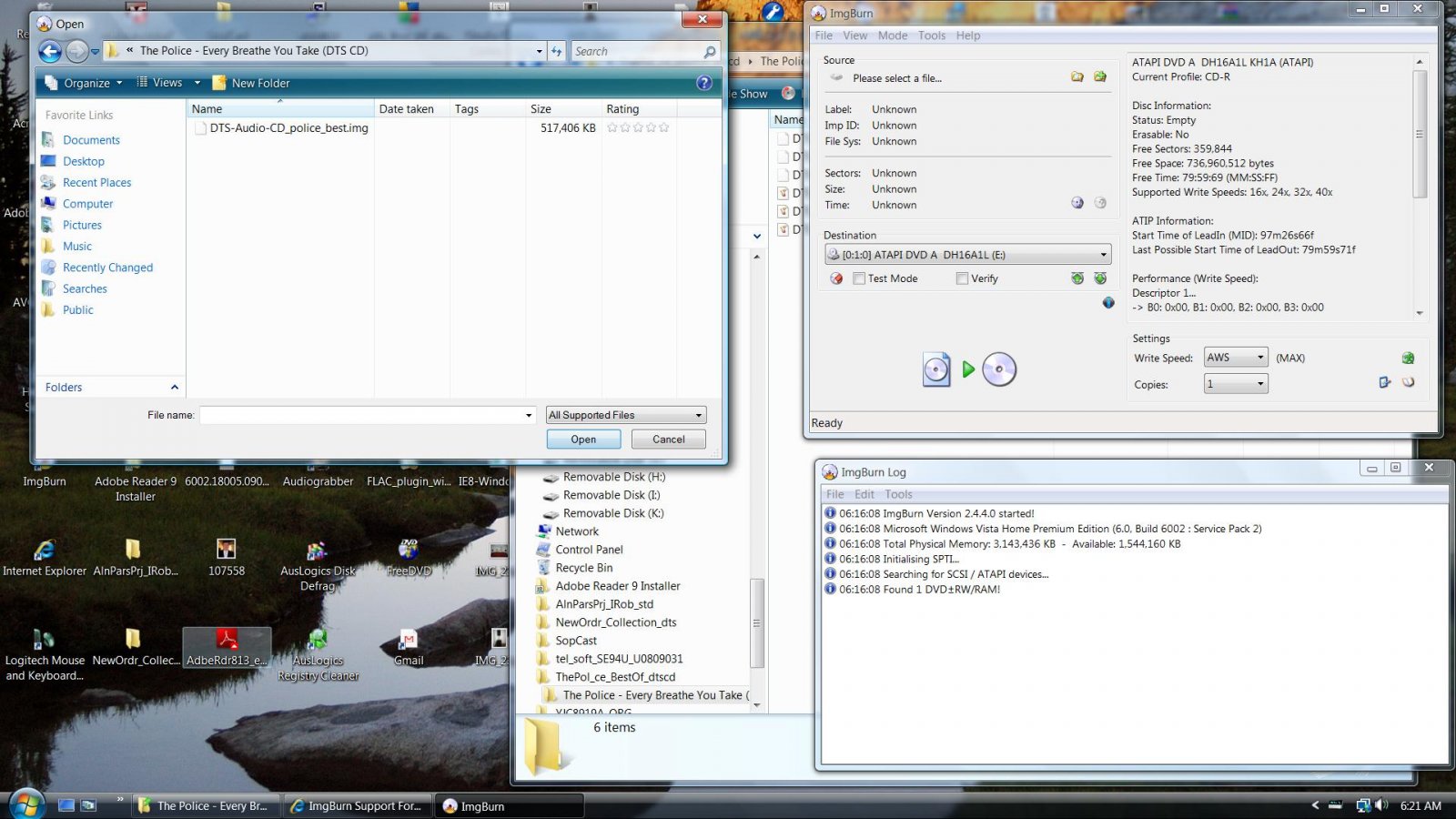Image resolution: width=1456 pixels, height=819 pixels.
Task: Open ImgBurn View menu
Action: (855, 35)
